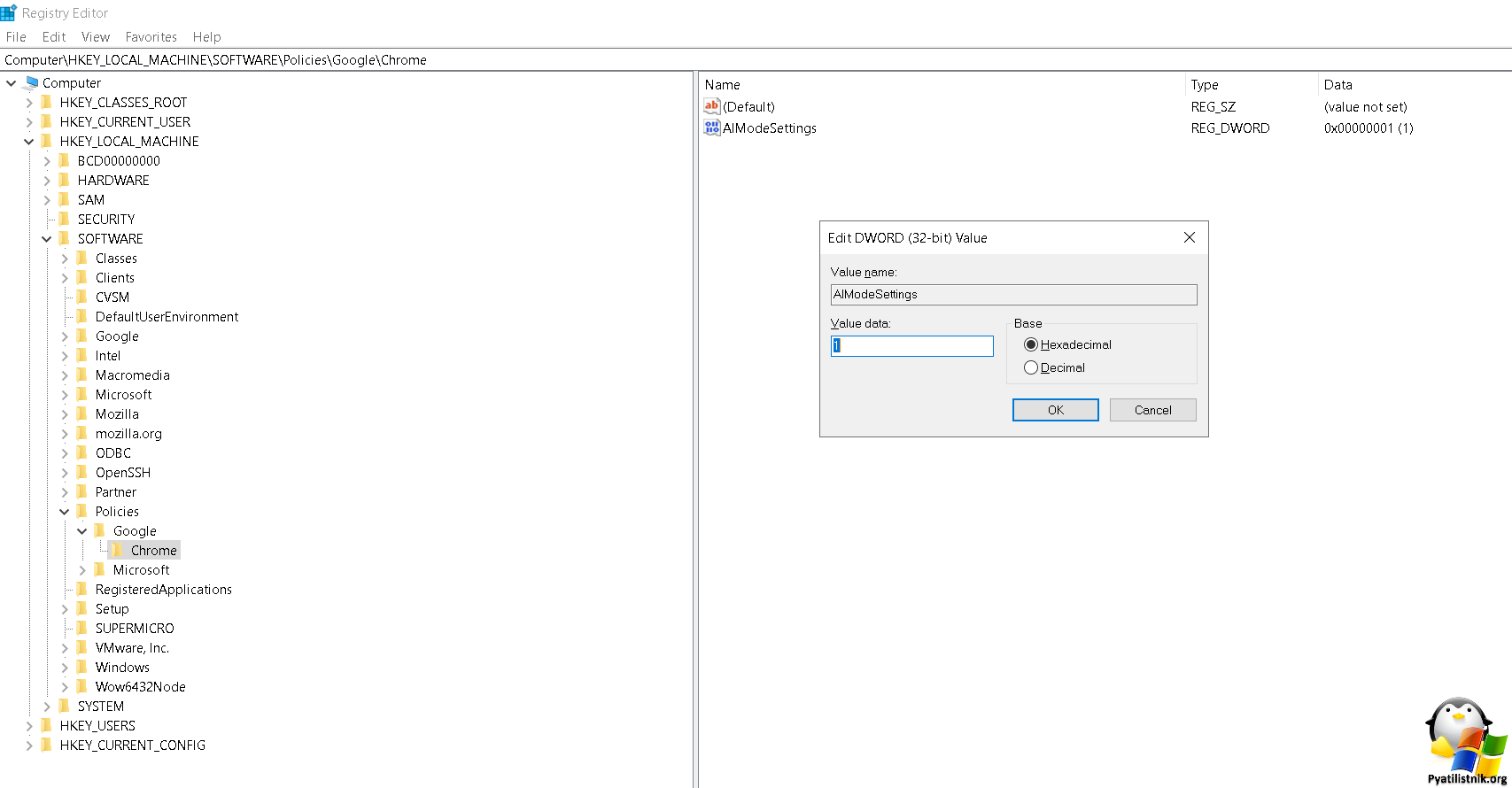Image resolution: width=1512 pixels, height=788 pixels.
Task: Click the HKEY_CLASSES_ROOT folder icon
Action: 46,103
